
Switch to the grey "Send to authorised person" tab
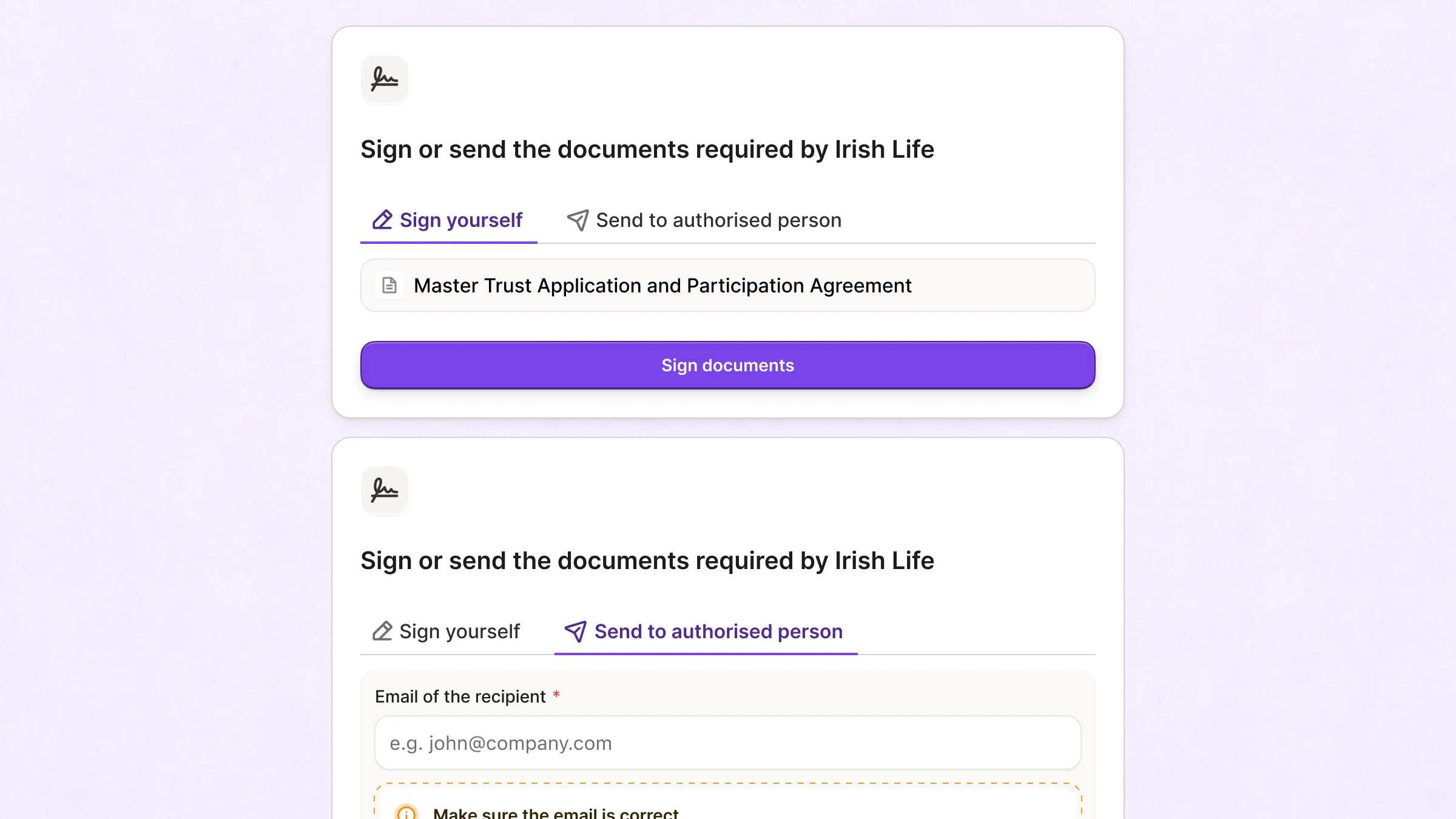[705, 220]
